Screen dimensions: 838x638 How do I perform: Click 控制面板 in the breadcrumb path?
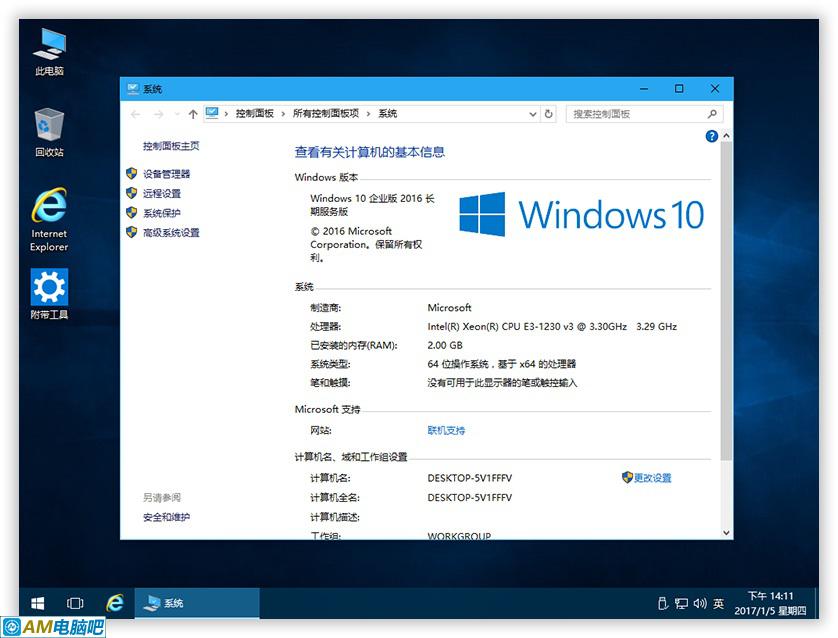point(254,113)
